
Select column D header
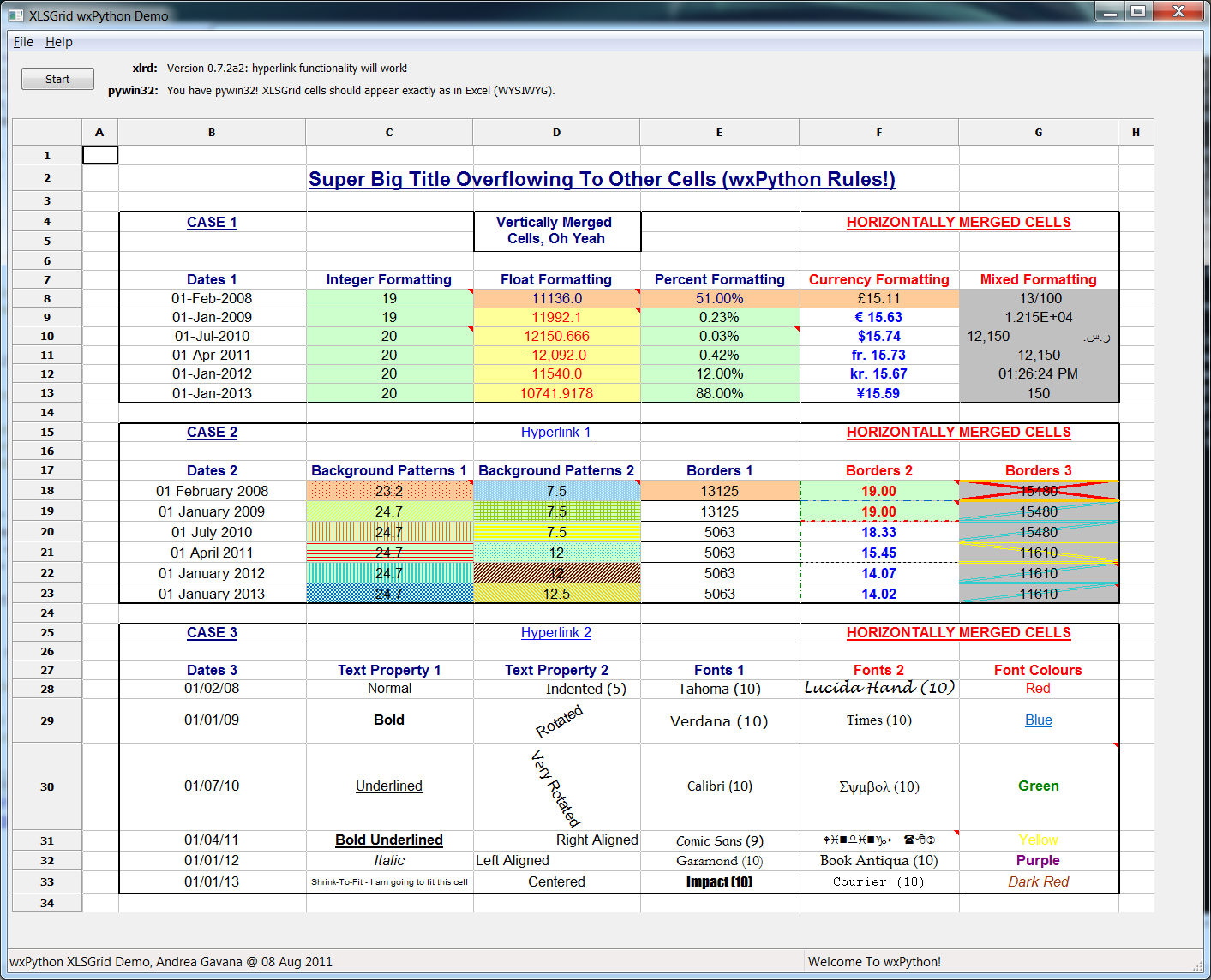[556, 133]
